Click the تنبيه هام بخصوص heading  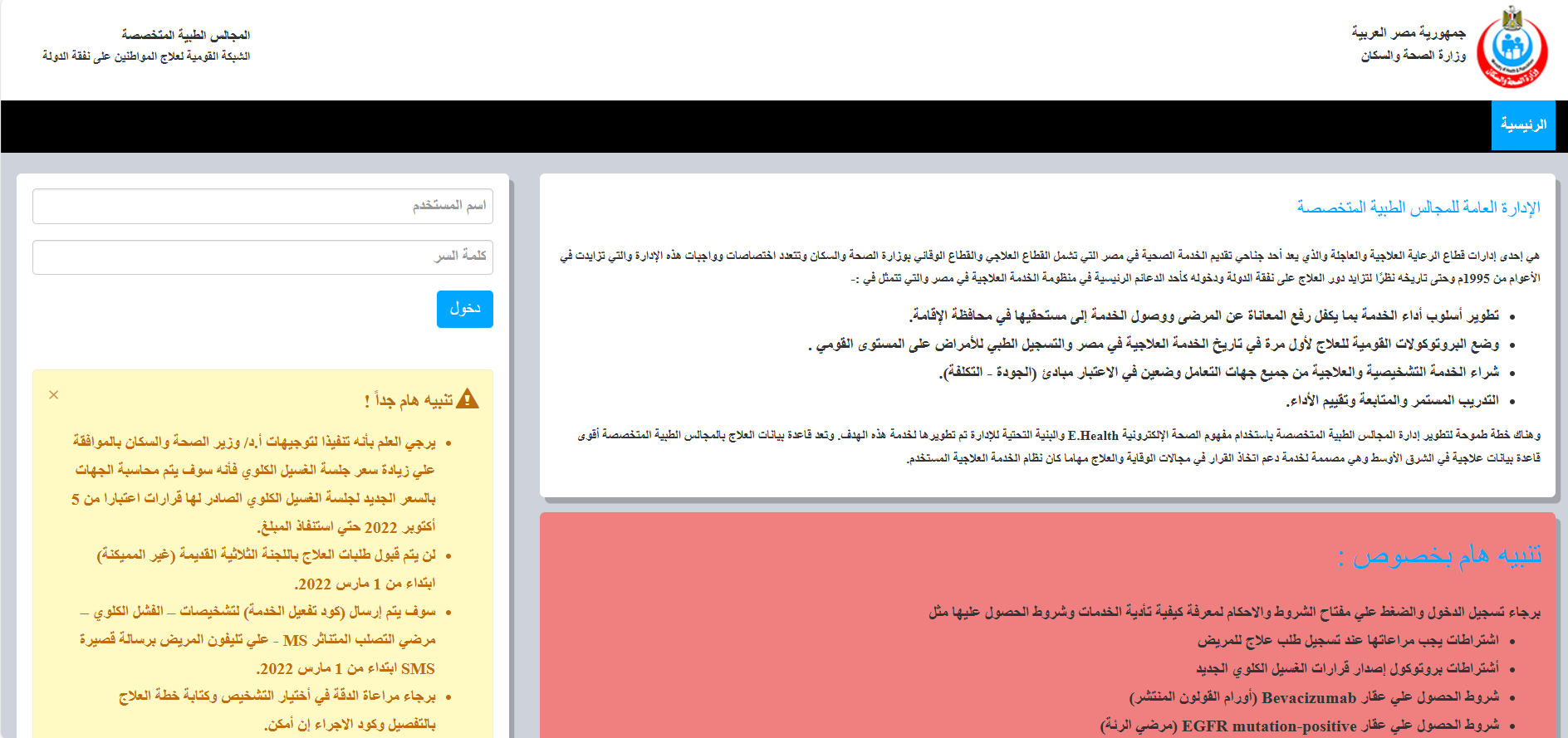click(x=1439, y=555)
